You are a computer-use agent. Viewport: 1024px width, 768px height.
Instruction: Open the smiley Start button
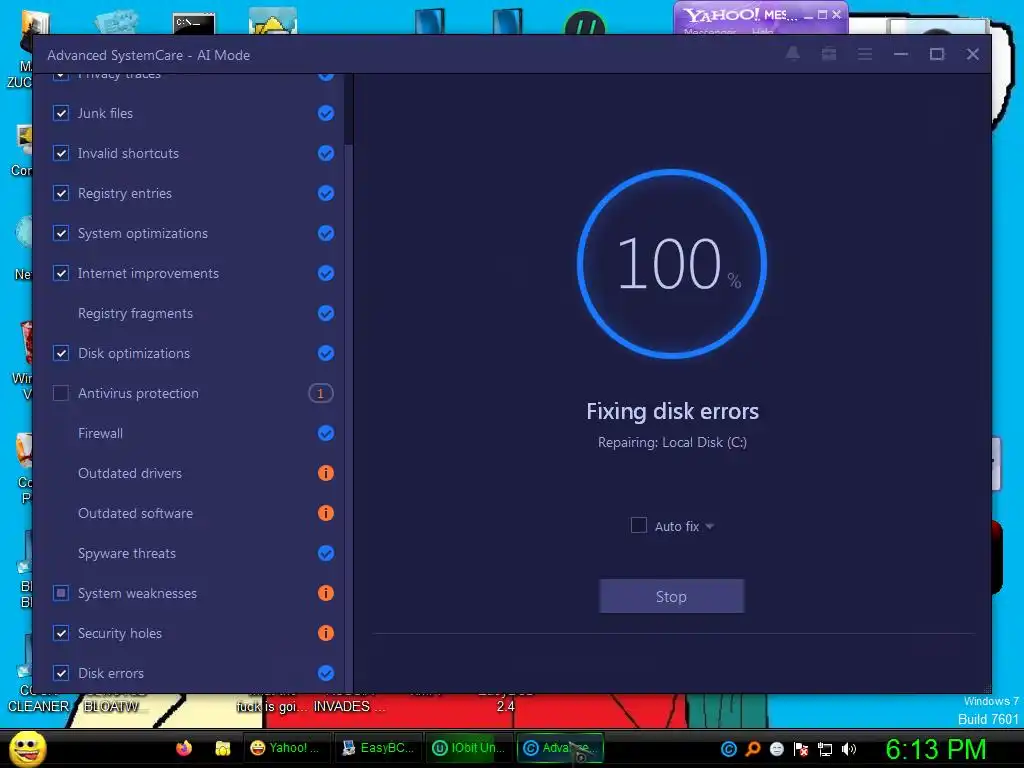(x=27, y=748)
